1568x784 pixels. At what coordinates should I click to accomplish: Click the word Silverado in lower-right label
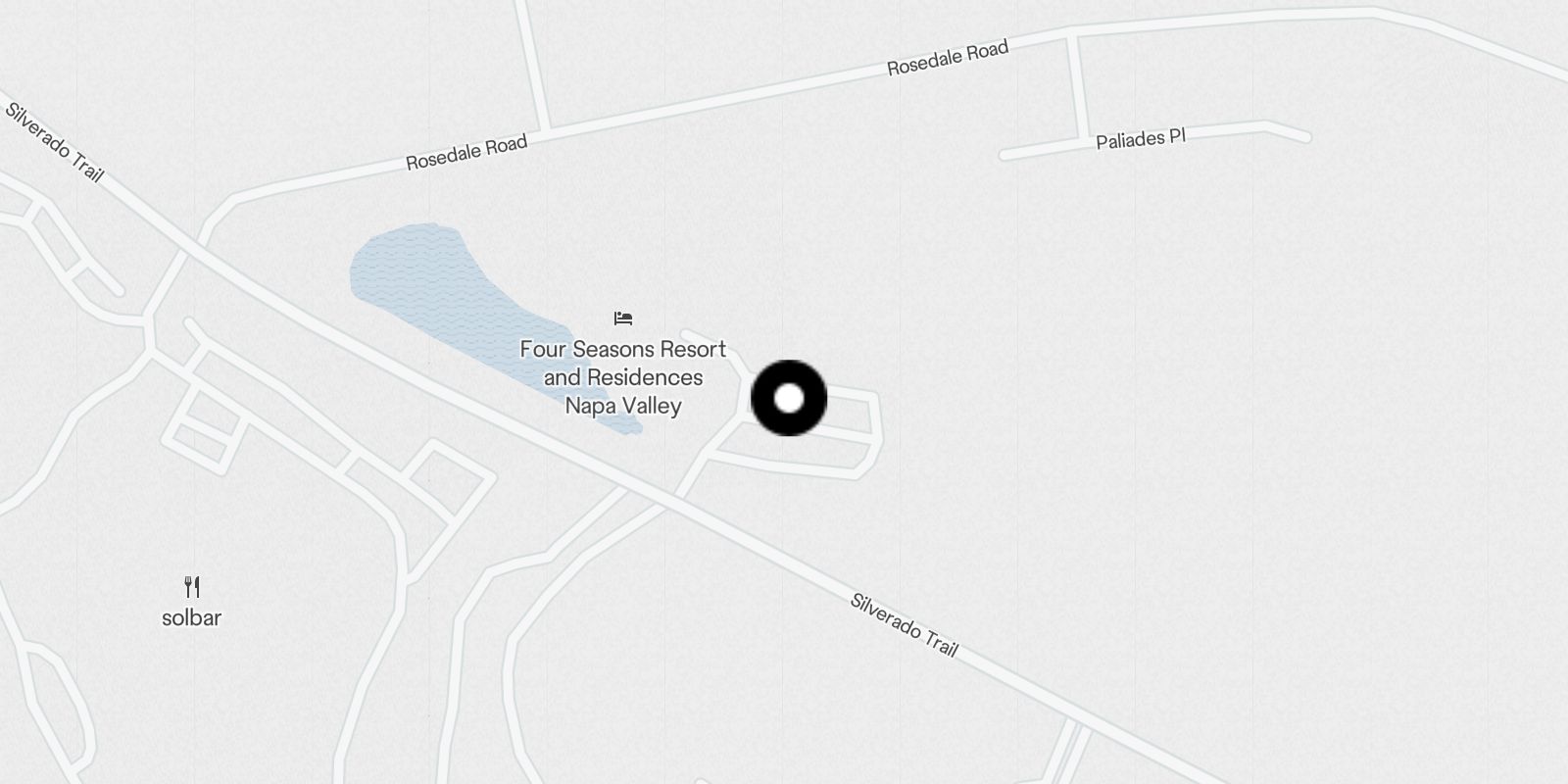tap(885, 613)
